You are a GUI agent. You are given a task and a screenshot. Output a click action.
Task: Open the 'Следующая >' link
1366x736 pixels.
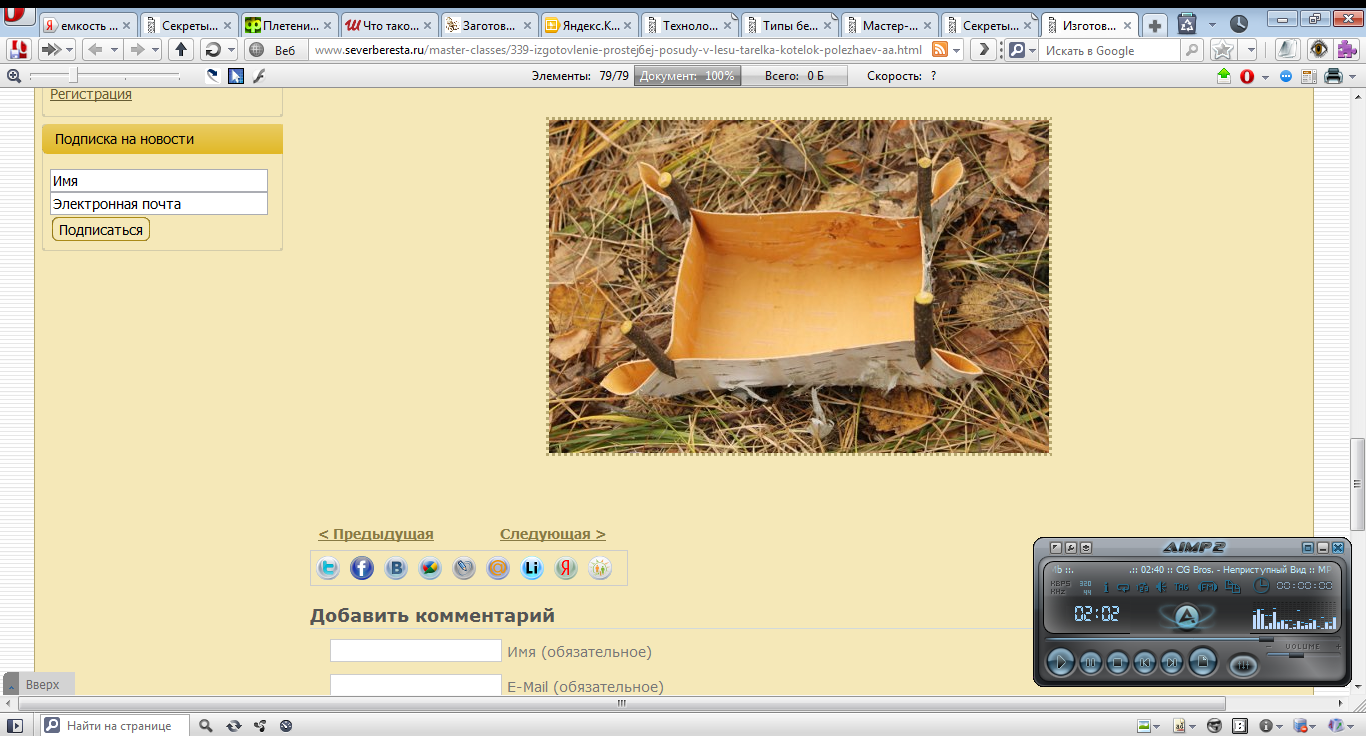[x=553, y=534]
